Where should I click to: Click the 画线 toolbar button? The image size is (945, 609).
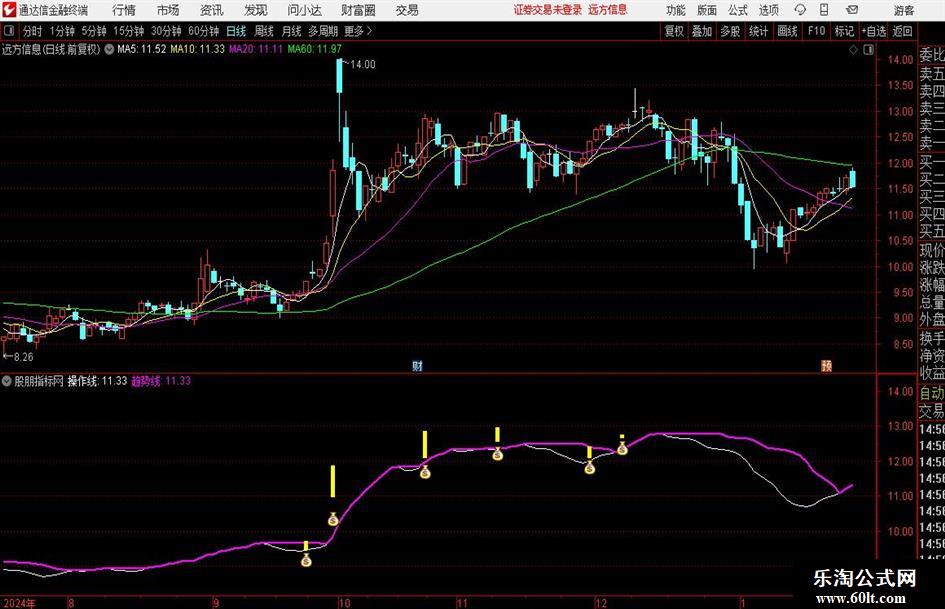(787, 31)
